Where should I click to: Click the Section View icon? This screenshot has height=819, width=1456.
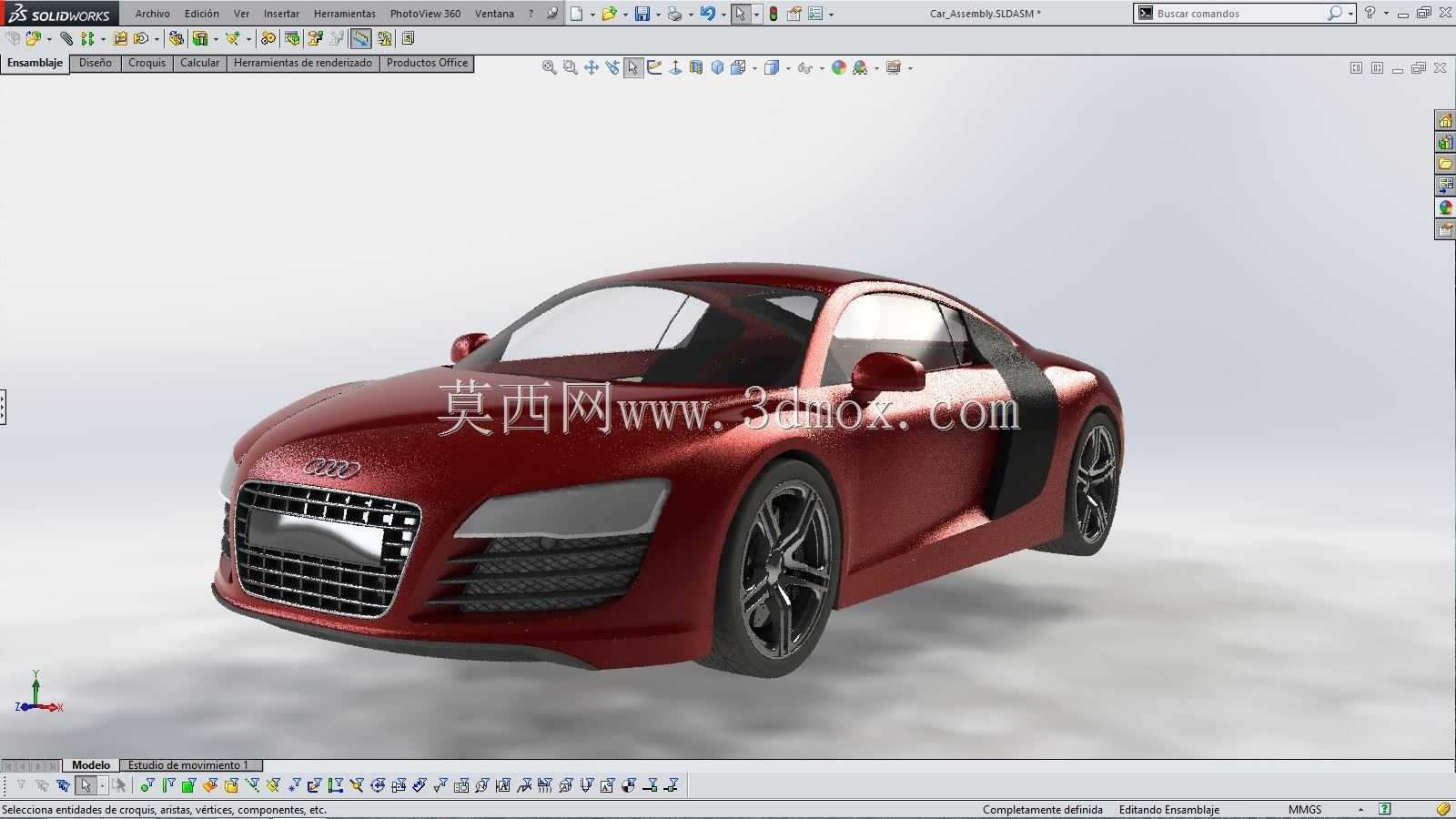pyautogui.click(x=696, y=67)
